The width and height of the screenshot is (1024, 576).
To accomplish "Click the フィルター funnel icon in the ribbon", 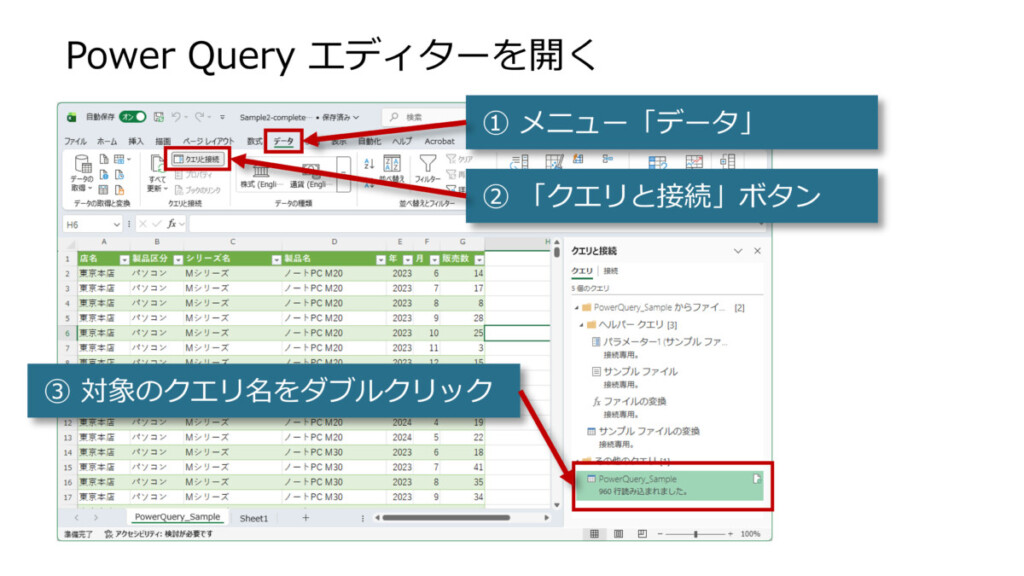I will click(x=428, y=163).
